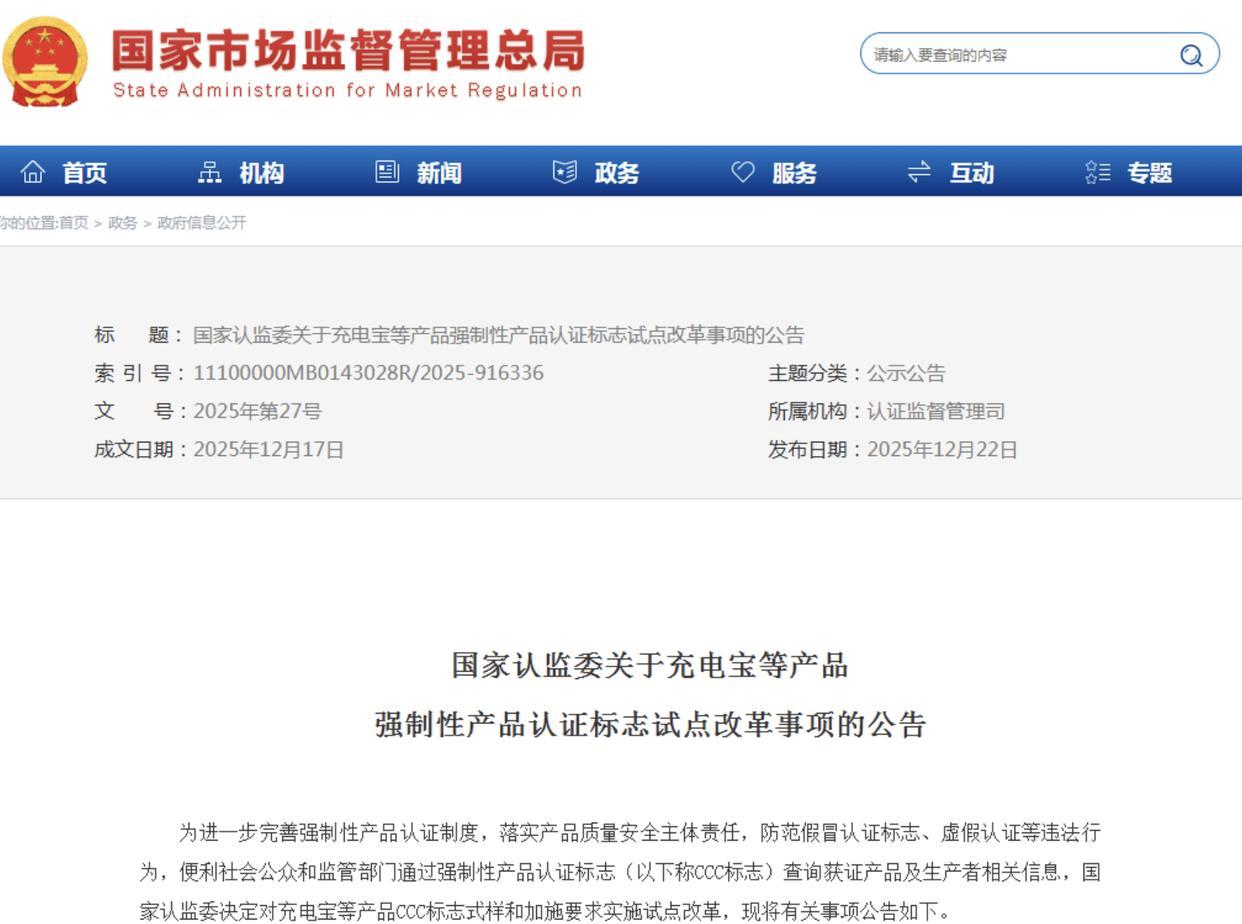Open the 专题 navigation menu
This screenshot has height=924, width=1242.
click(x=1150, y=173)
